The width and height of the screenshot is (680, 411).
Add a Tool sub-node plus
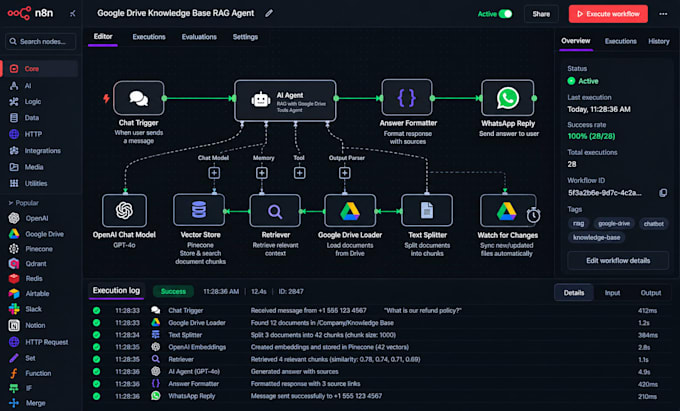299,173
